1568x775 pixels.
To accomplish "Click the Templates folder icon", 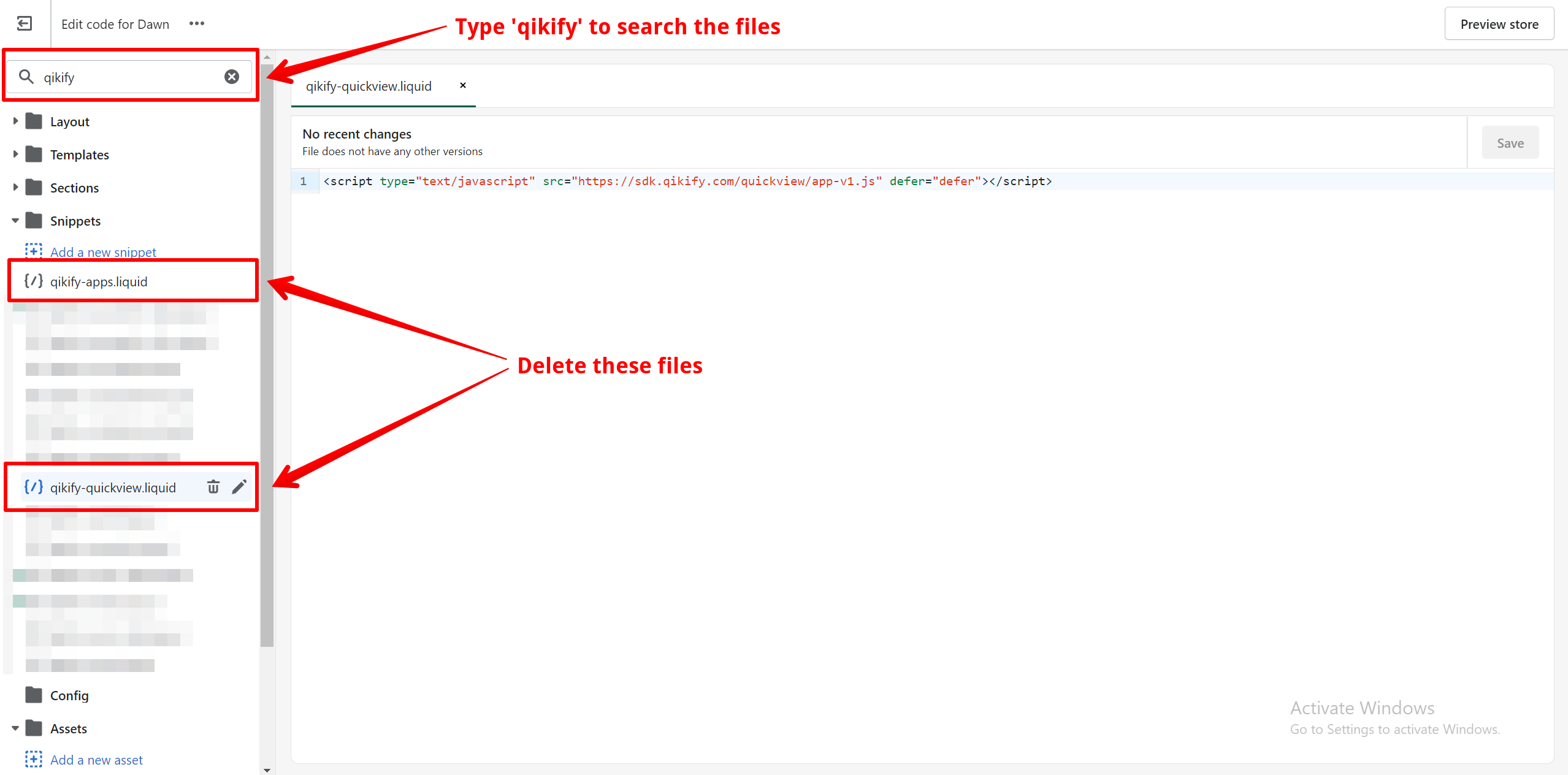I will (x=34, y=155).
